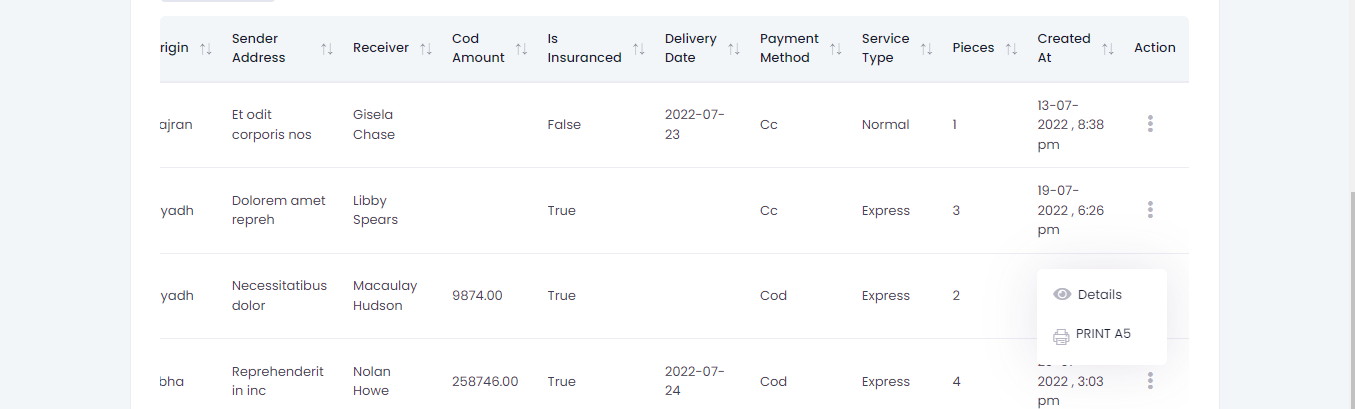Viewport: 1355px width, 409px height.
Task: Sort by Sender Address column arrows
Action: [x=327, y=49]
